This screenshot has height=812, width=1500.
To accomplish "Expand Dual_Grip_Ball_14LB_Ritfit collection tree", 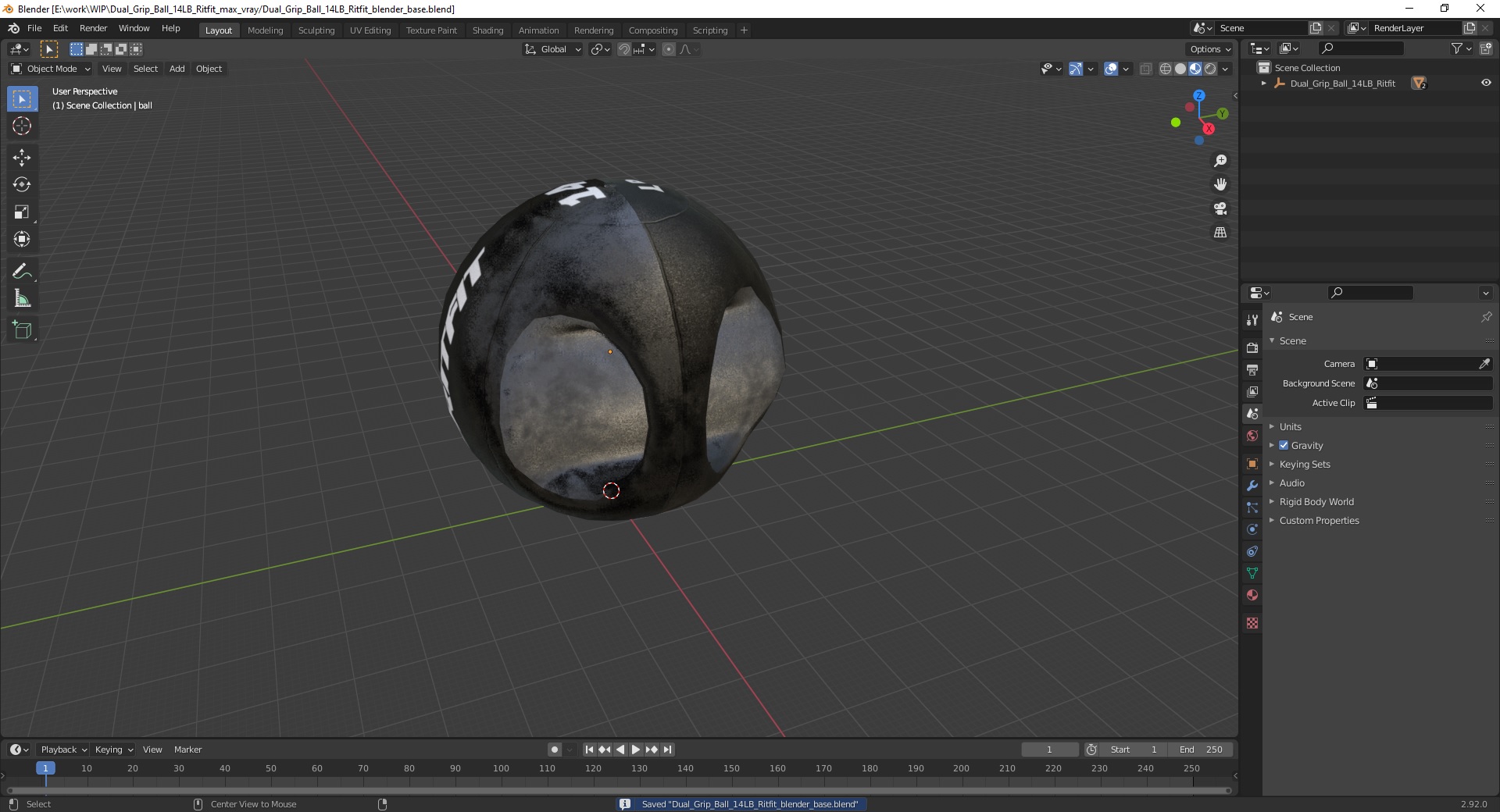I will pyautogui.click(x=1264, y=83).
